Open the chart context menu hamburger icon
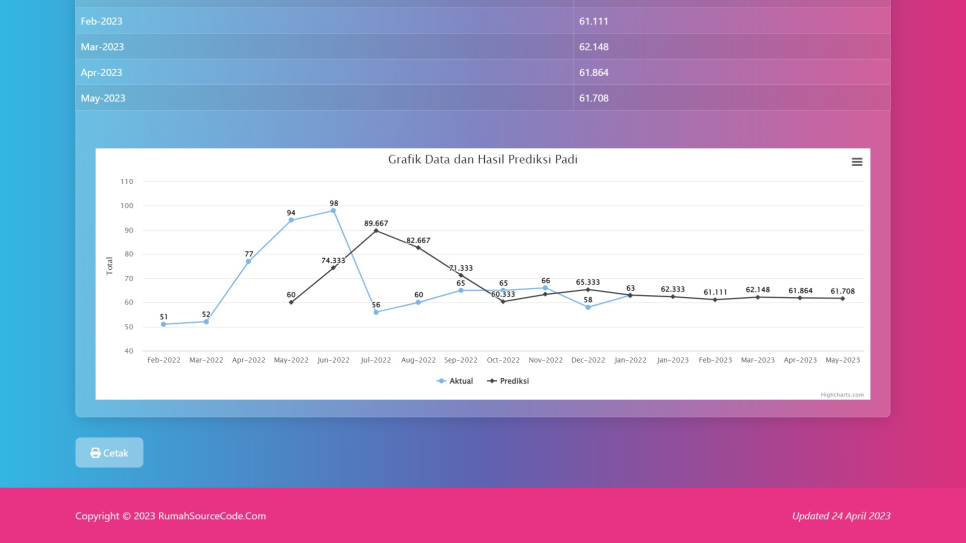Screen dimensions: 966x543 click(x=856, y=162)
